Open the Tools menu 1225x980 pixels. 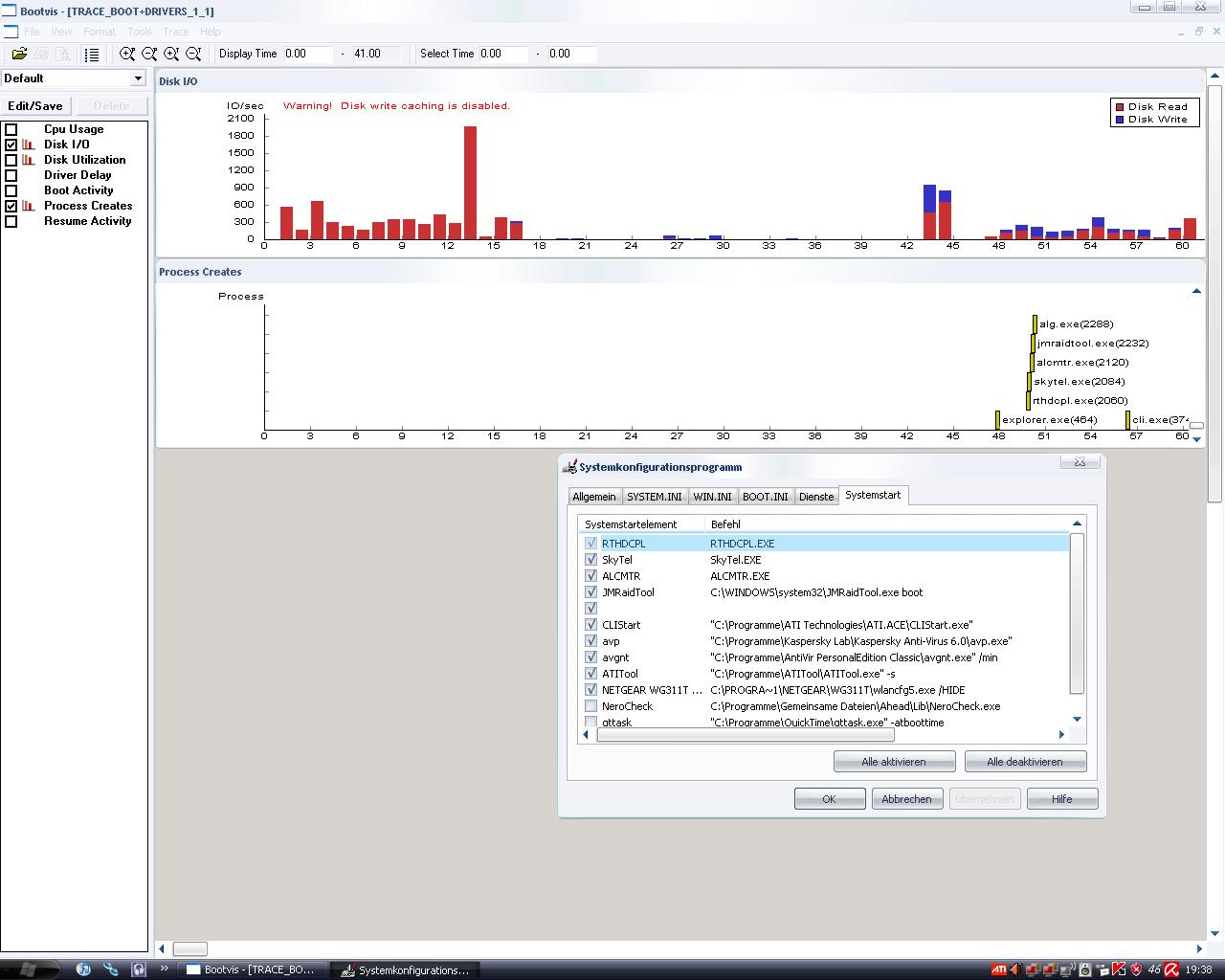pyautogui.click(x=140, y=32)
